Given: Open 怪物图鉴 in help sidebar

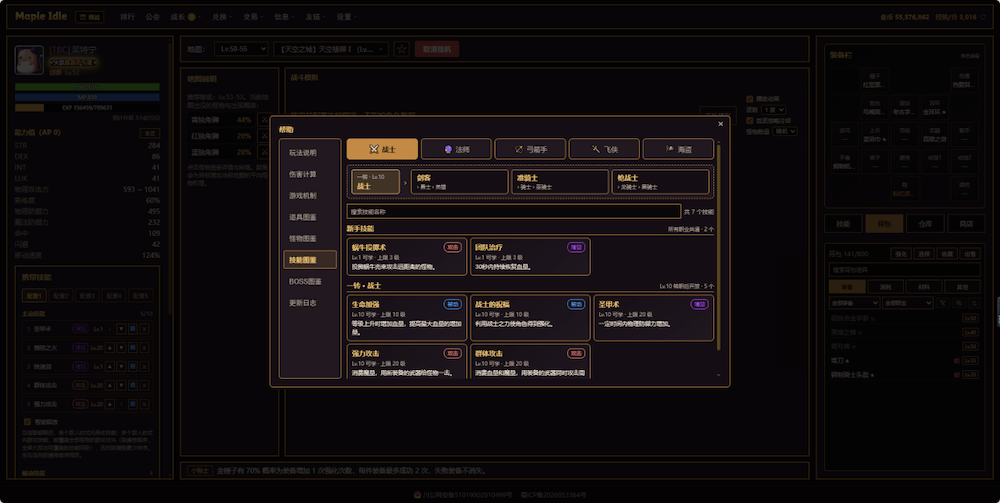Looking at the screenshot, I should [x=310, y=238].
